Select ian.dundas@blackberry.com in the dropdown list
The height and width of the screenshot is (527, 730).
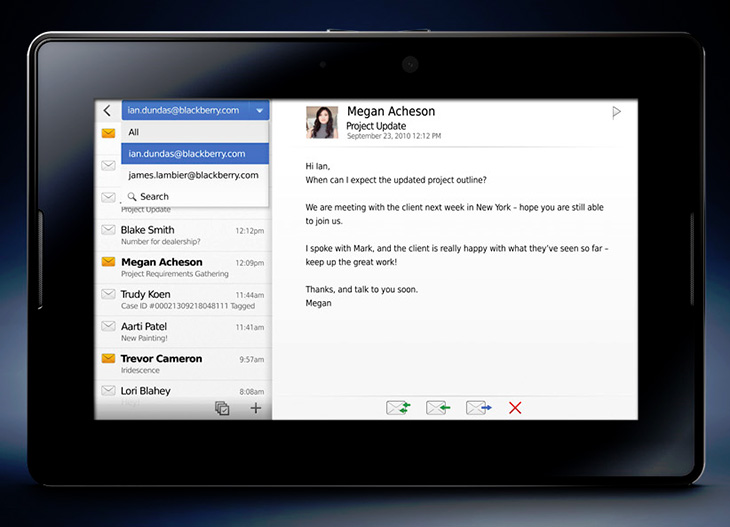195,154
